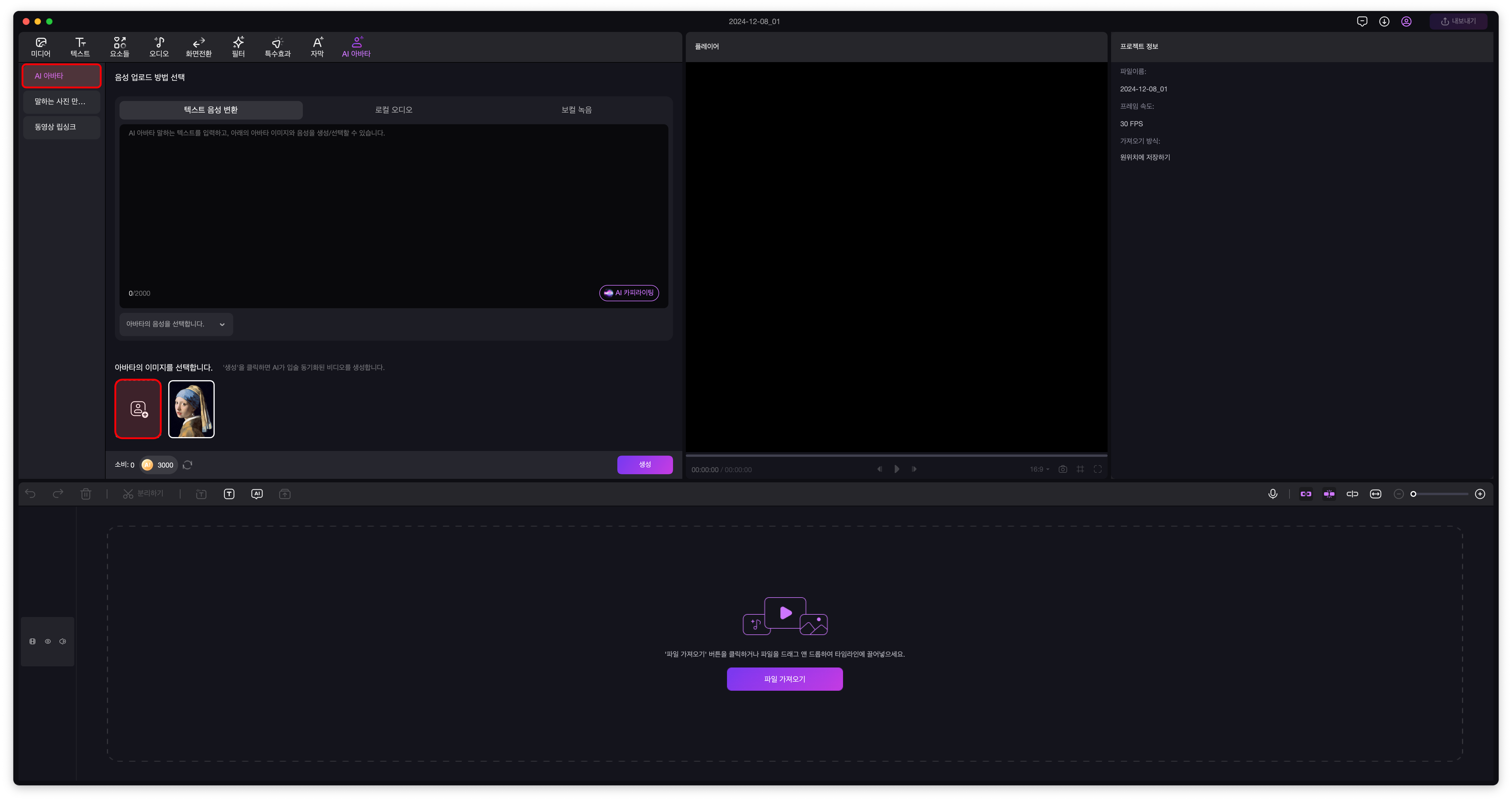Open the 16:9 aspect ratio dropdown
The height and width of the screenshot is (801, 1512).
click(x=1039, y=469)
